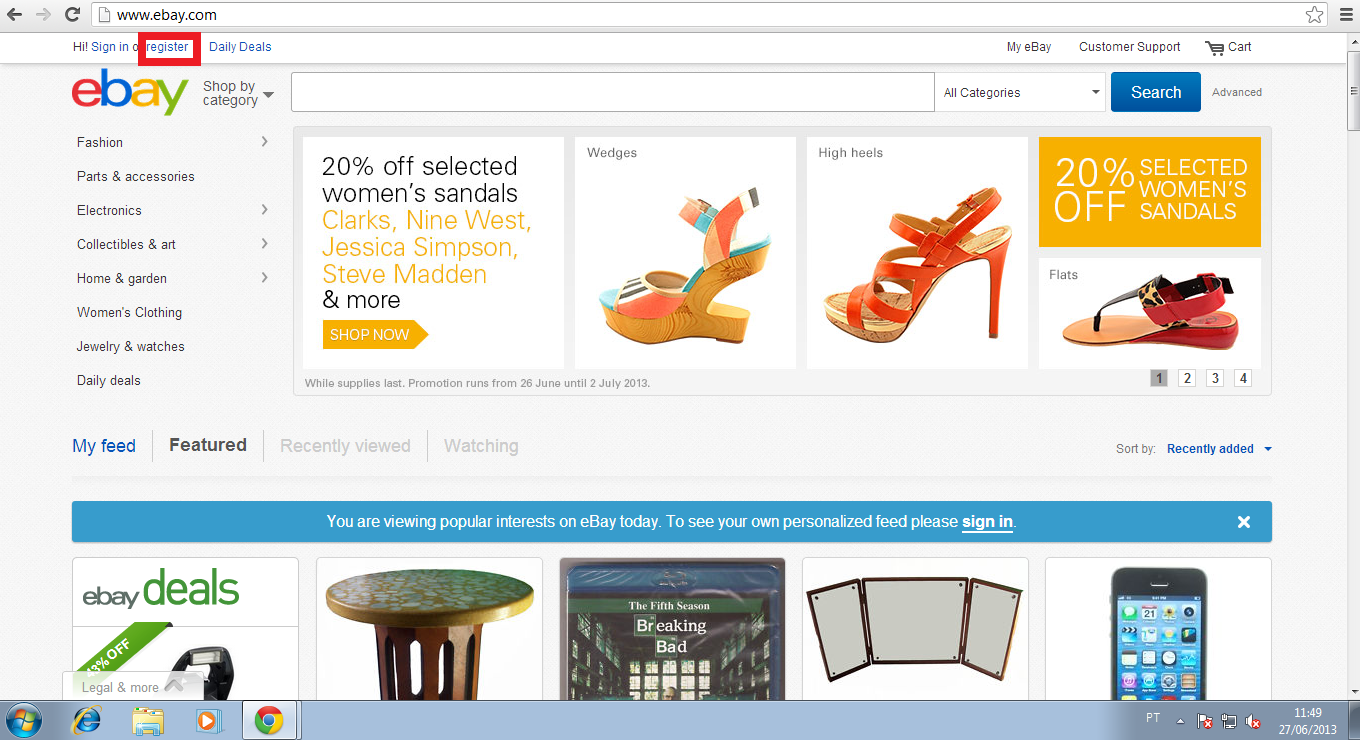Open the Recently viewed tab

[x=345, y=446]
